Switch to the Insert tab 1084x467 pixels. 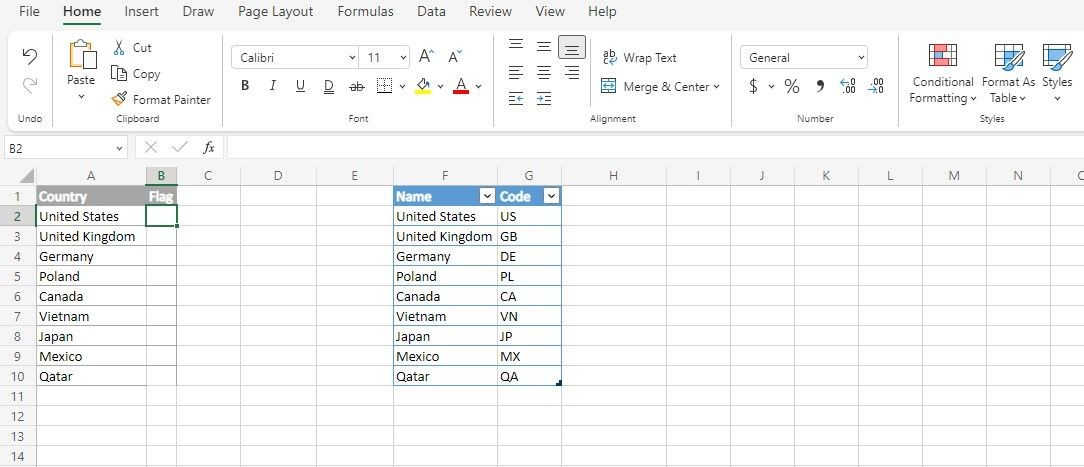click(141, 12)
